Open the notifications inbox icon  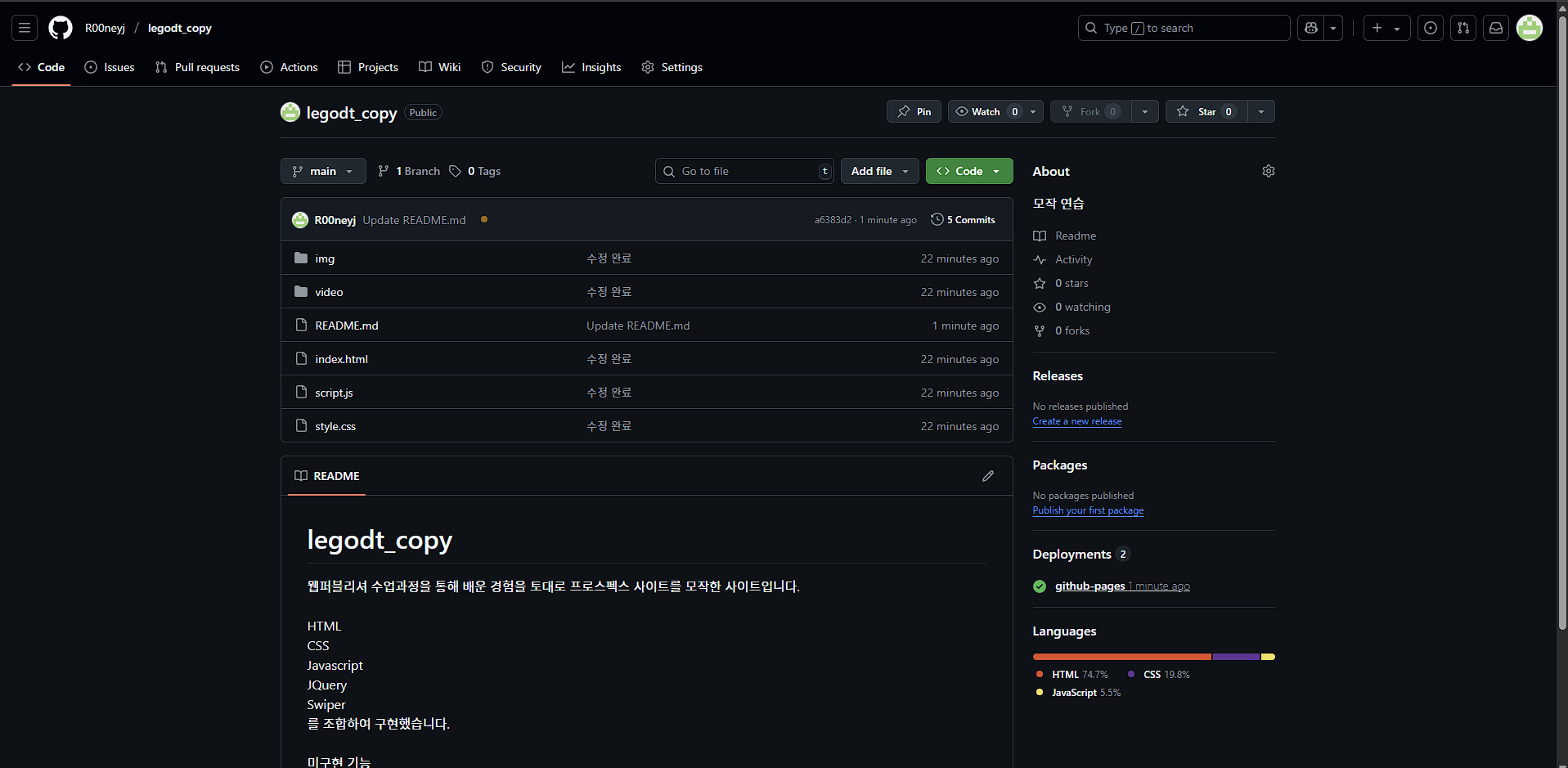pos(1496,28)
